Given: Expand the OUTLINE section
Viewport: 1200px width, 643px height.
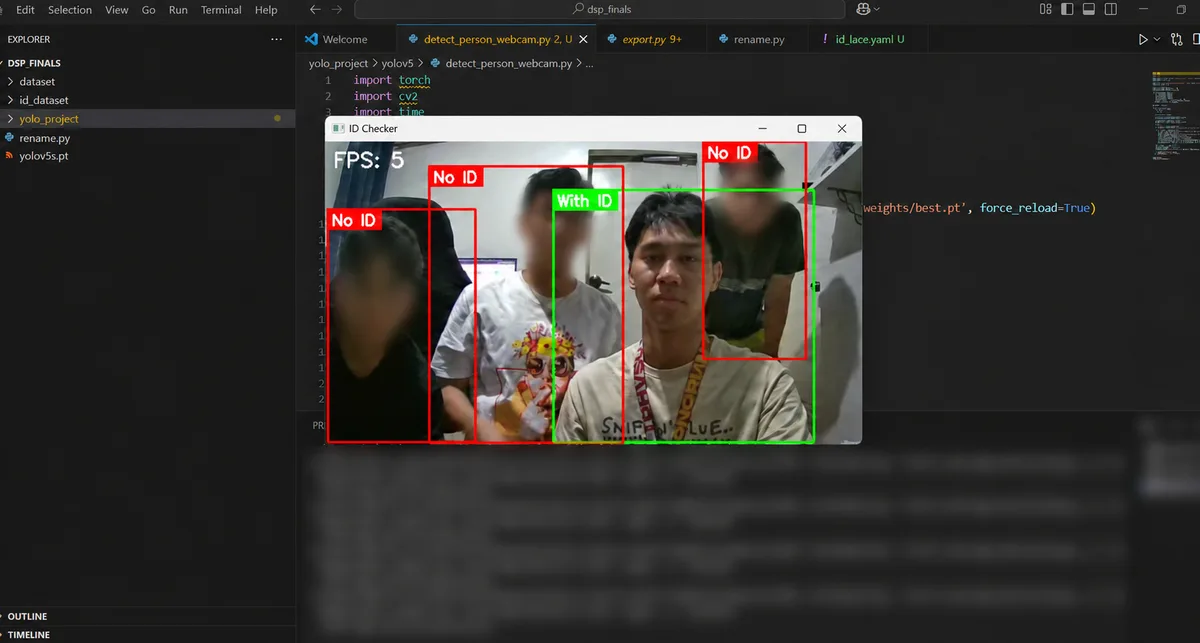Looking at the screenshot, I should tap(147, 616).
